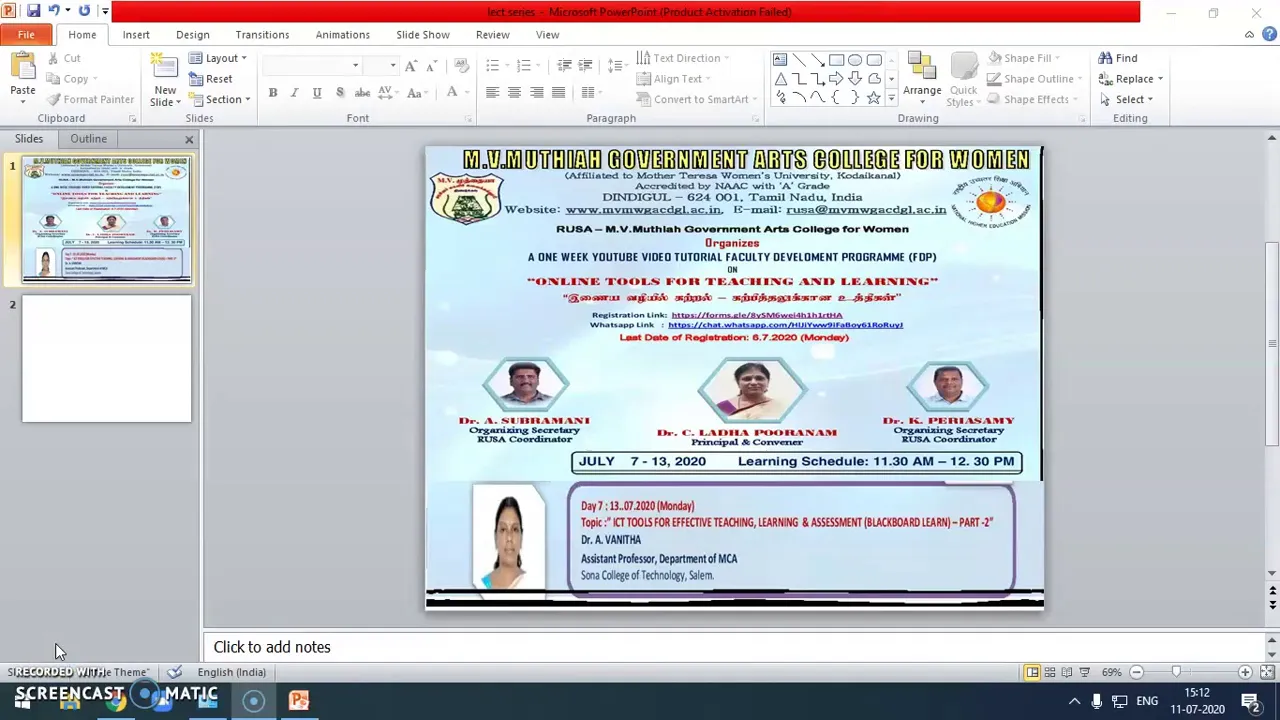1280x720 pixels.
Task: Toggle Underline formatting
Action: coord(317,93)
